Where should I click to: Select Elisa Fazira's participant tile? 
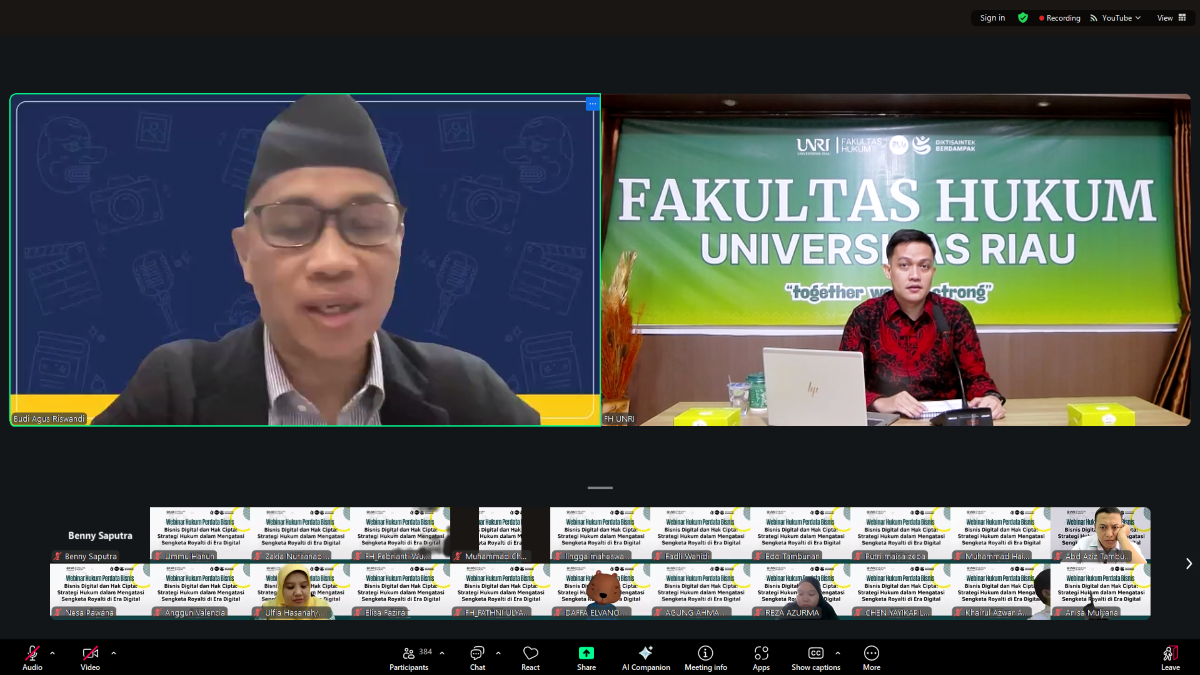click(399, 591)
